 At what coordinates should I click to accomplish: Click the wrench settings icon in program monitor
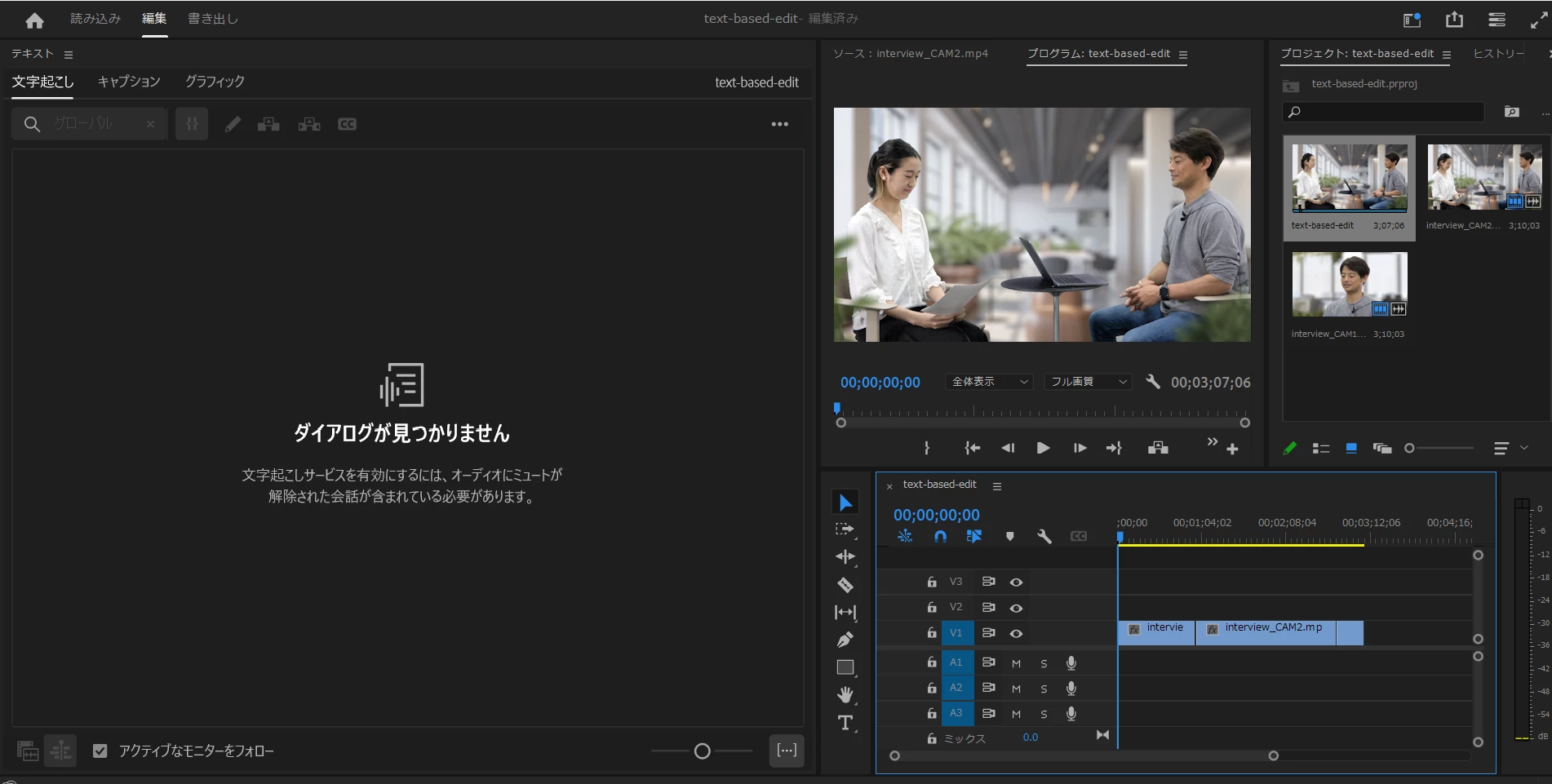click(1152, 381)
